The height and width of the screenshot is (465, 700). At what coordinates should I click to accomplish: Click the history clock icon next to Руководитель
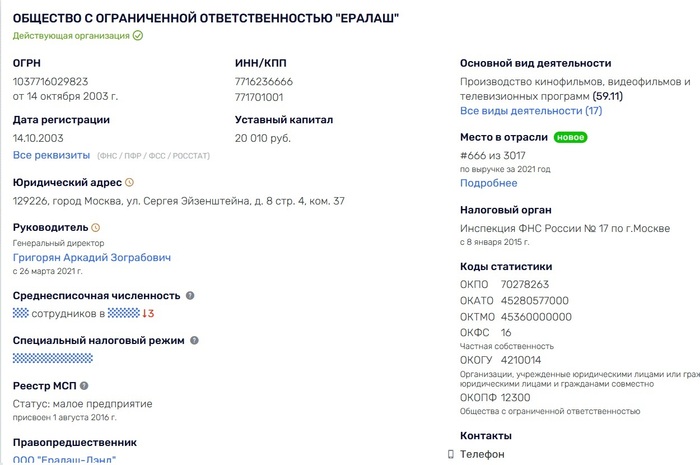[x=96, y=227]
